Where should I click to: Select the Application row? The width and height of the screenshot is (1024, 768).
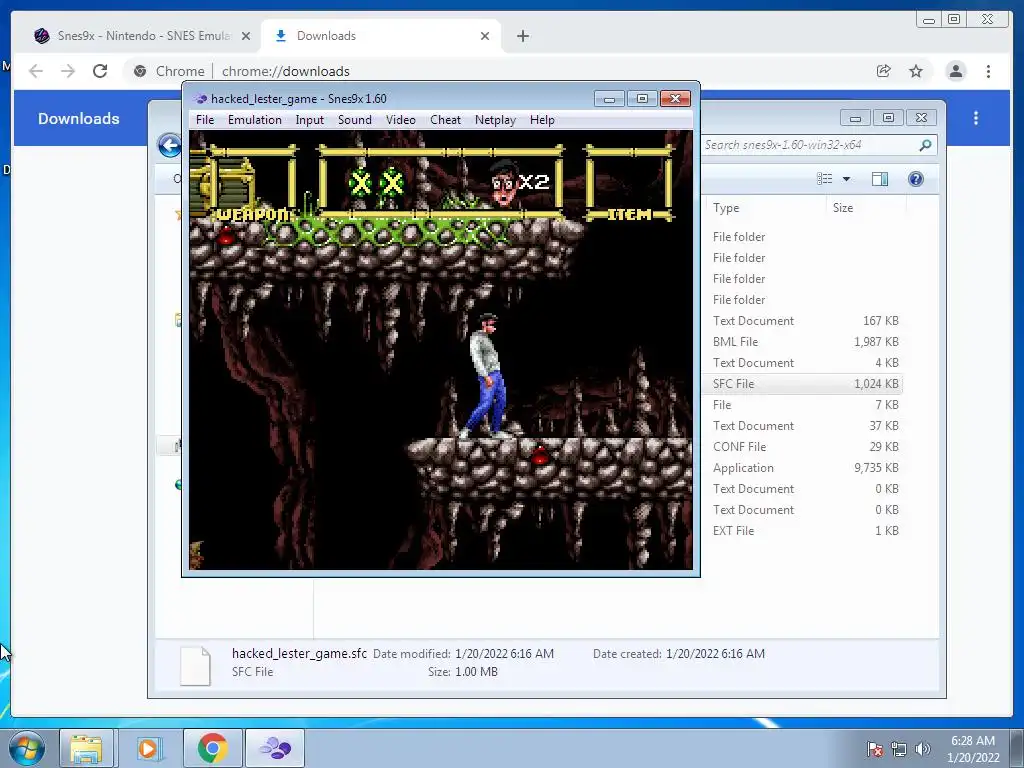tap(803, 468)
